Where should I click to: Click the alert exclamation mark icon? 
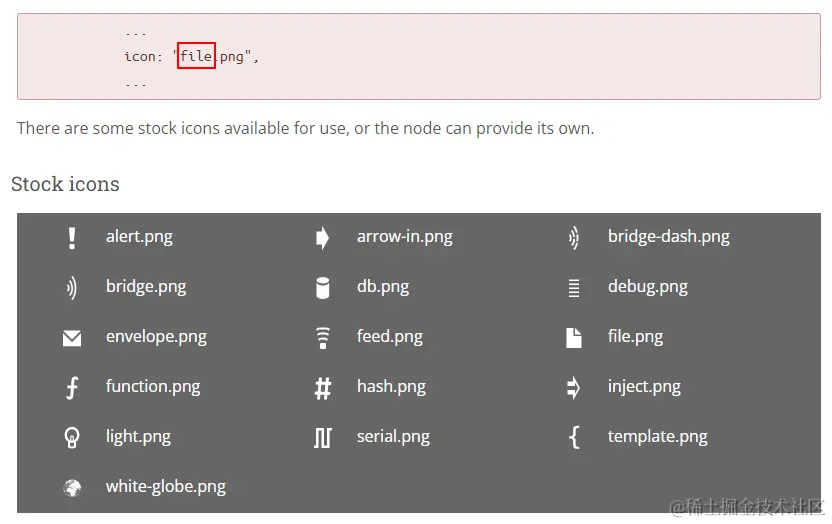[x=72, y=238]
